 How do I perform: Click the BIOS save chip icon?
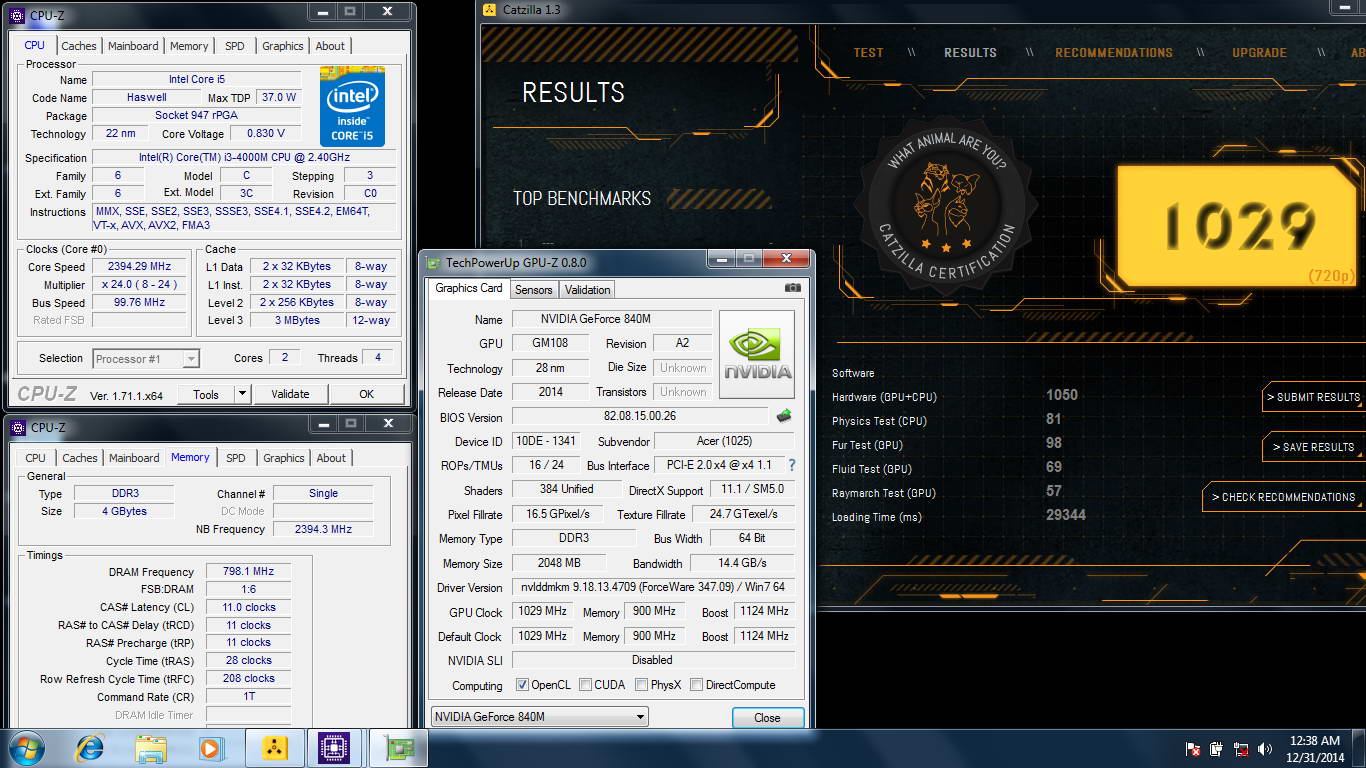click(x=784, y=416)
